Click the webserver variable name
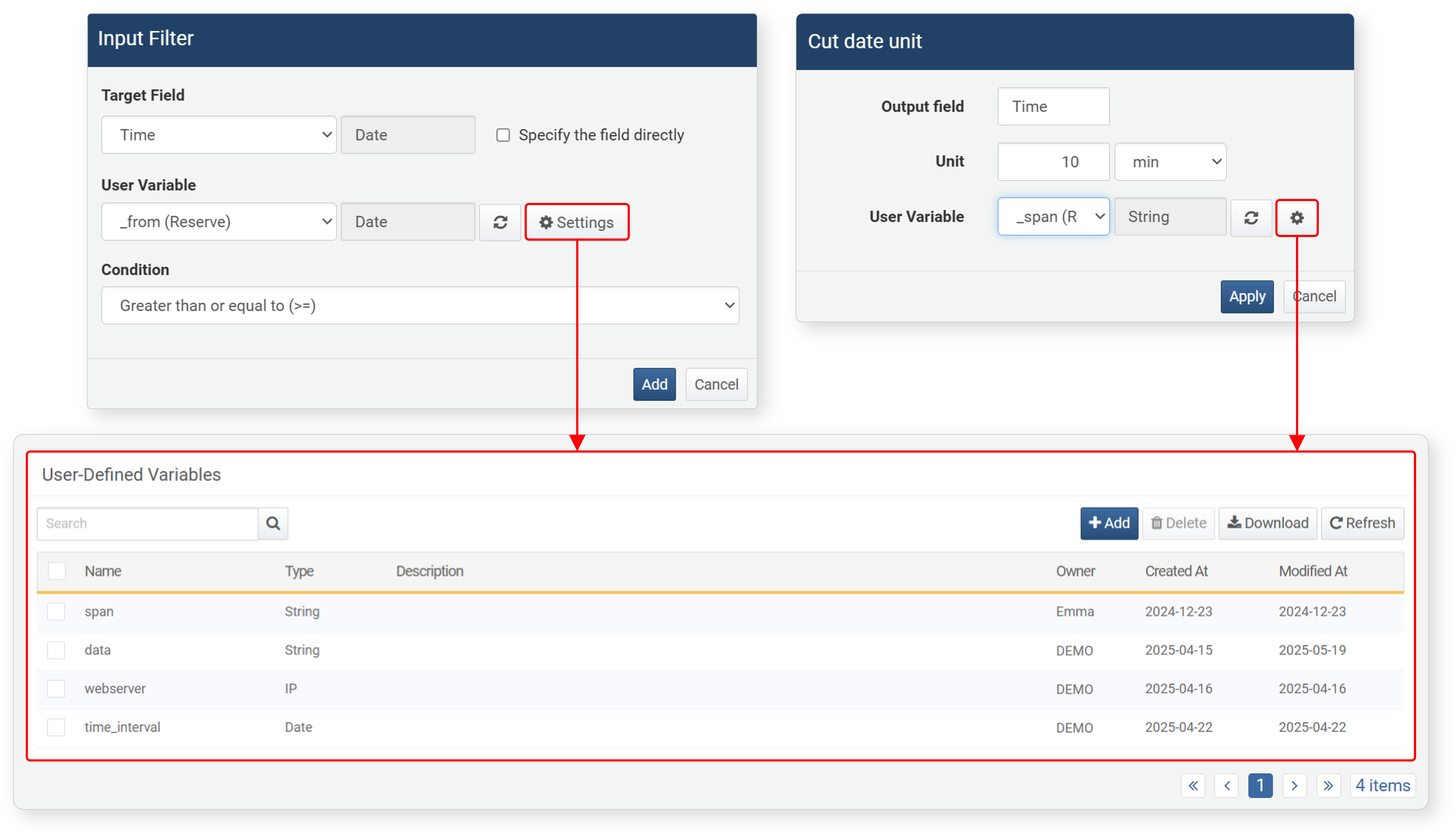1456x837 pixels. point(115,689)
